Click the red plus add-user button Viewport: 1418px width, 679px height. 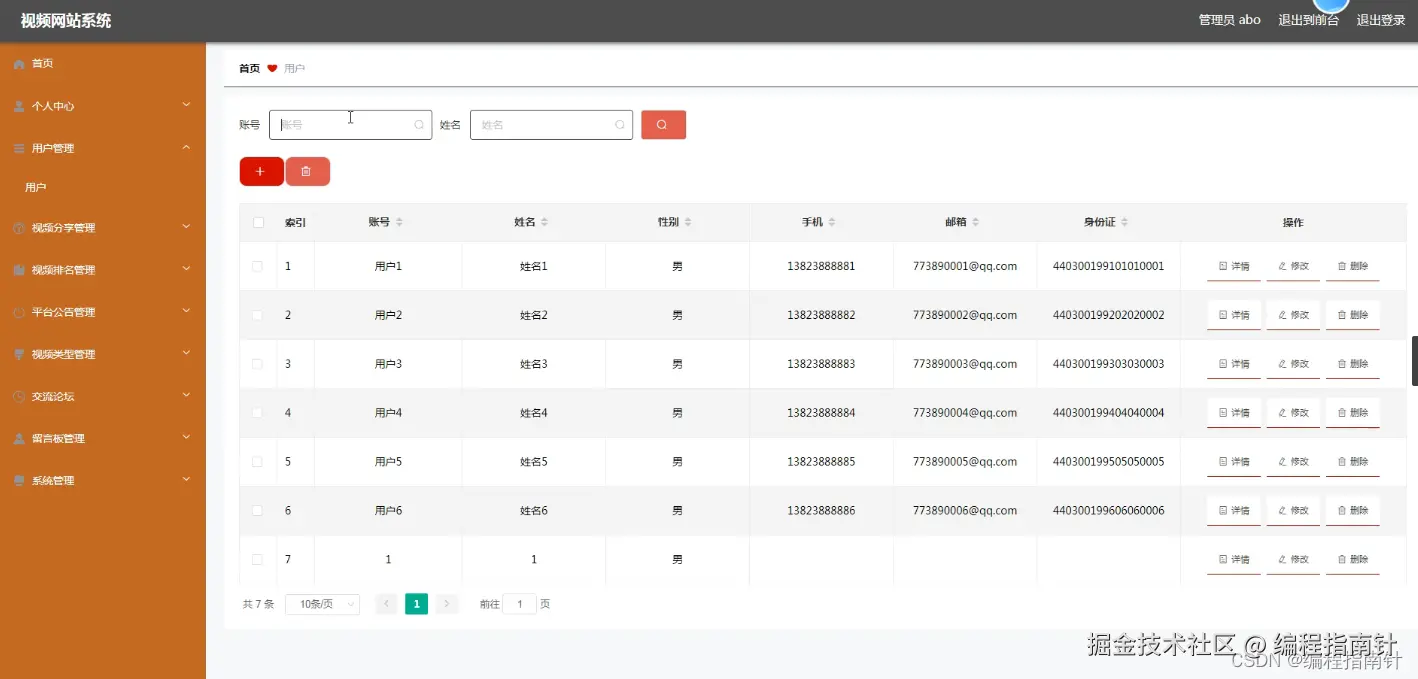(261, 172)
